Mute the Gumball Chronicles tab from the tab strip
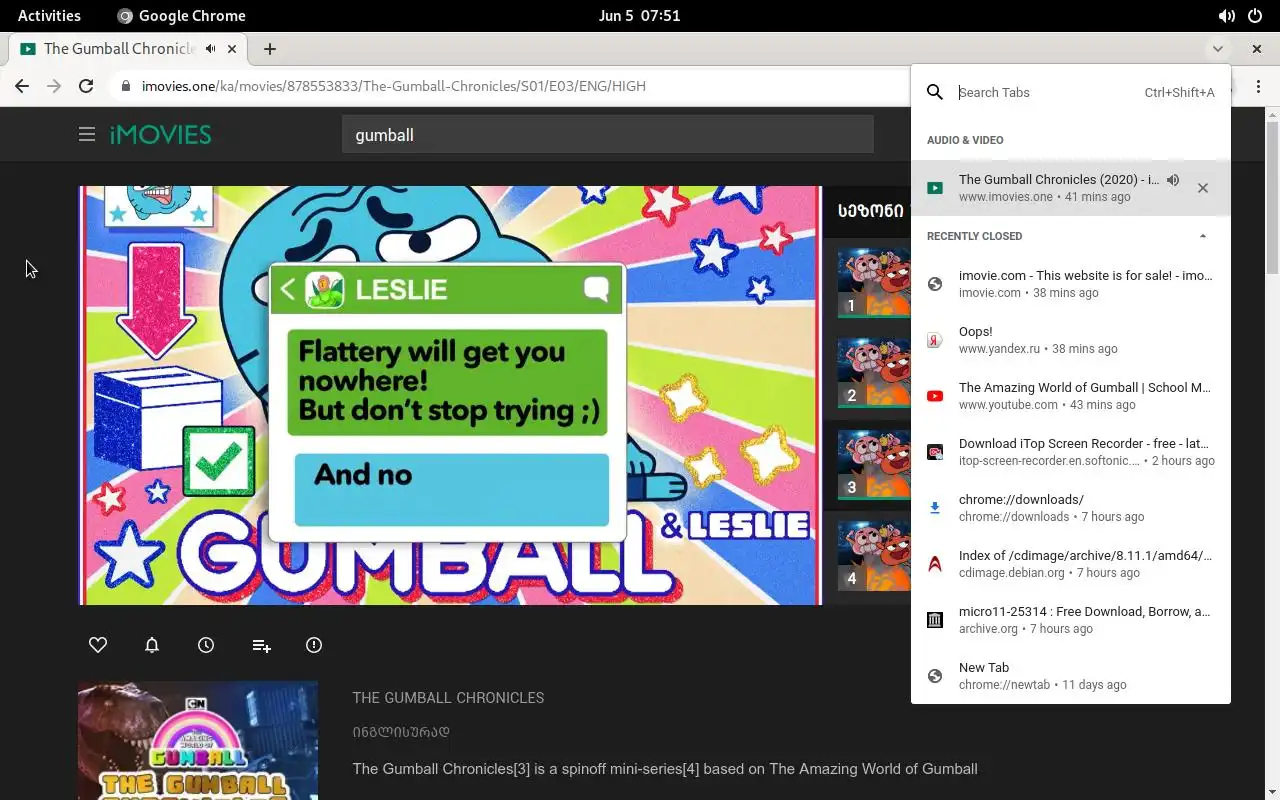This screenshot has height=800, width=1280. [x=210, y=48]
